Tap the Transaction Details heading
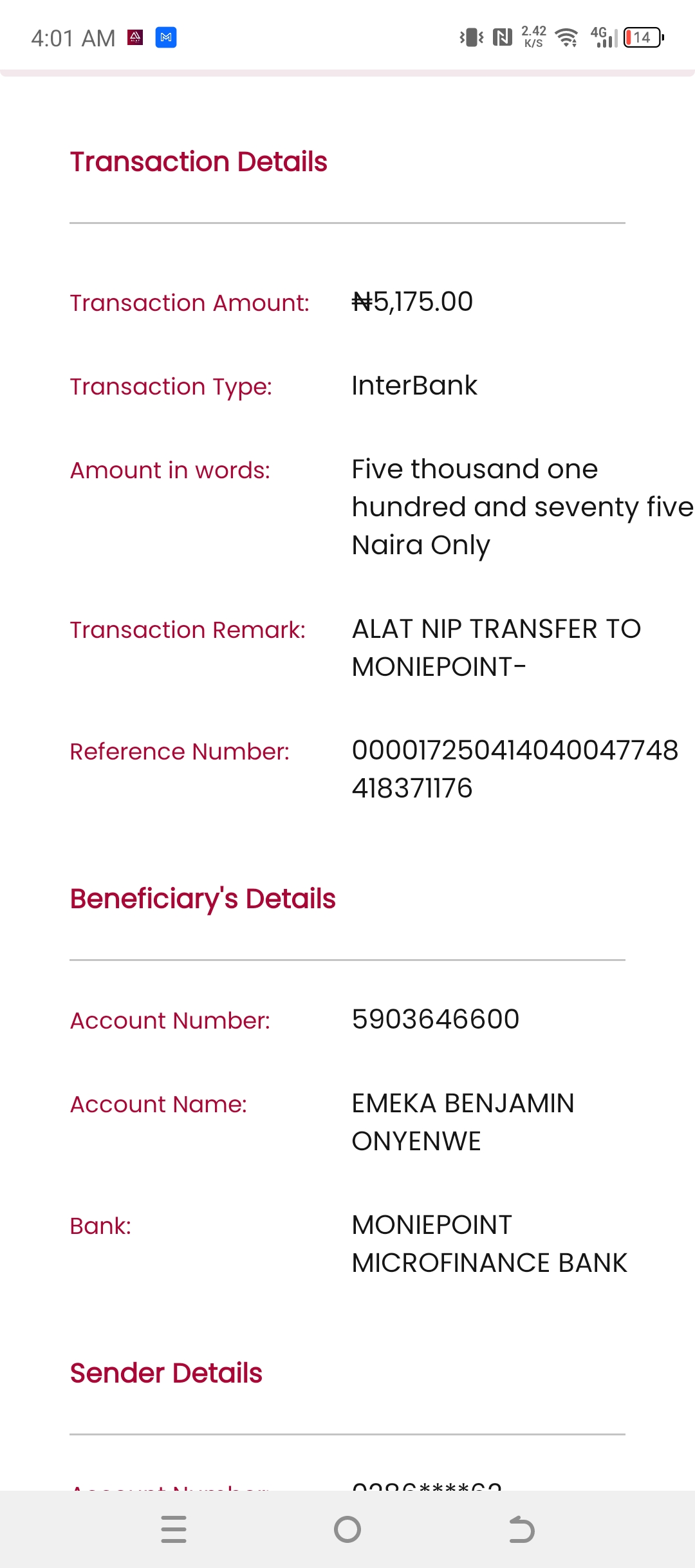This screenshot has width=695, height=1568. (x=199, y=162)
